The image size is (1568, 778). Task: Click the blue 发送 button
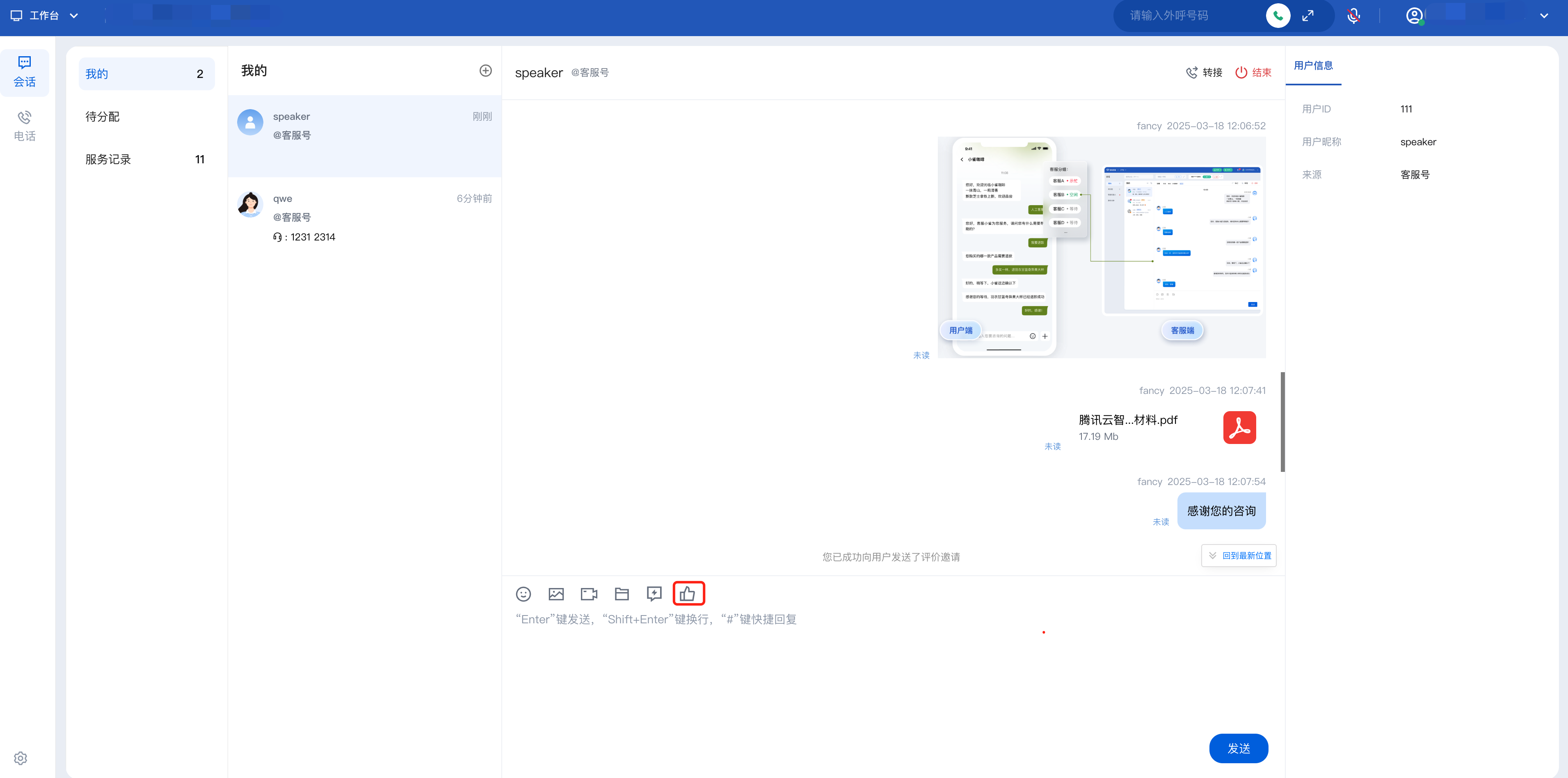coord(1238,748)
